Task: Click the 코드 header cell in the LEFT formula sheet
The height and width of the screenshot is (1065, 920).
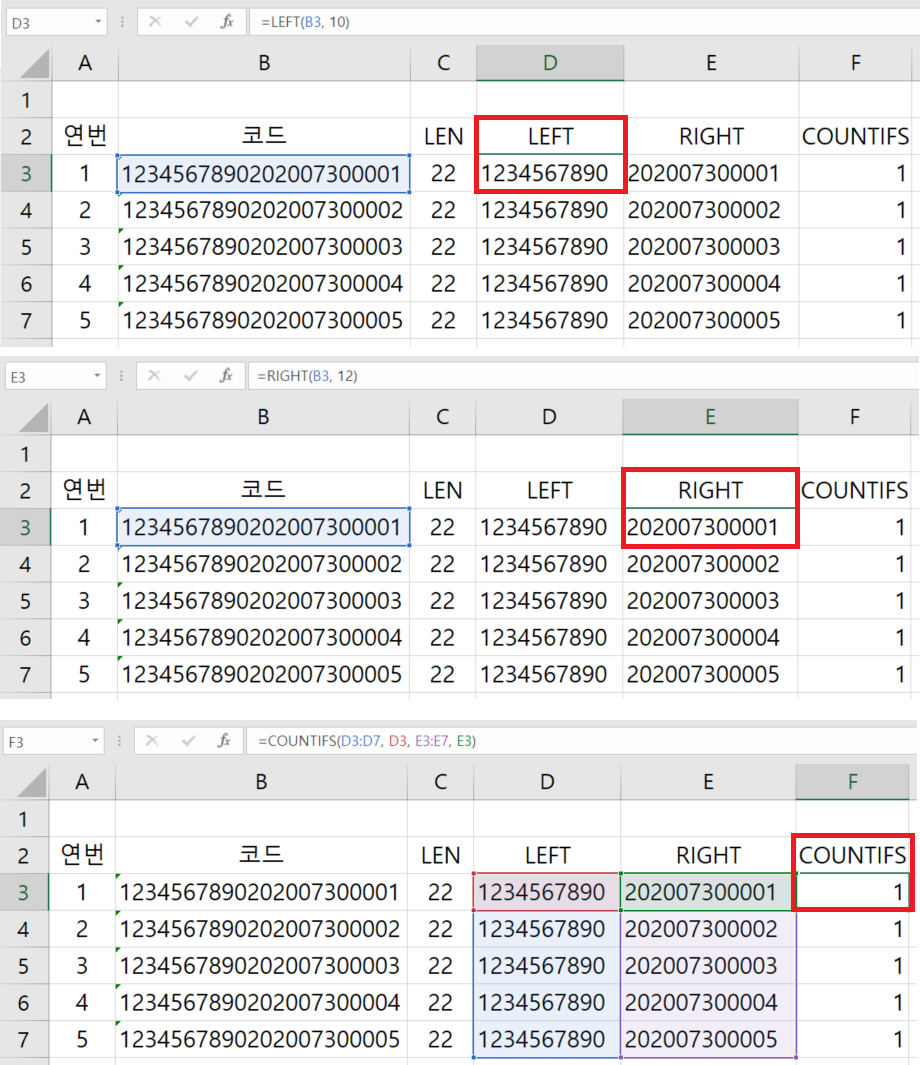Action: 264,137
